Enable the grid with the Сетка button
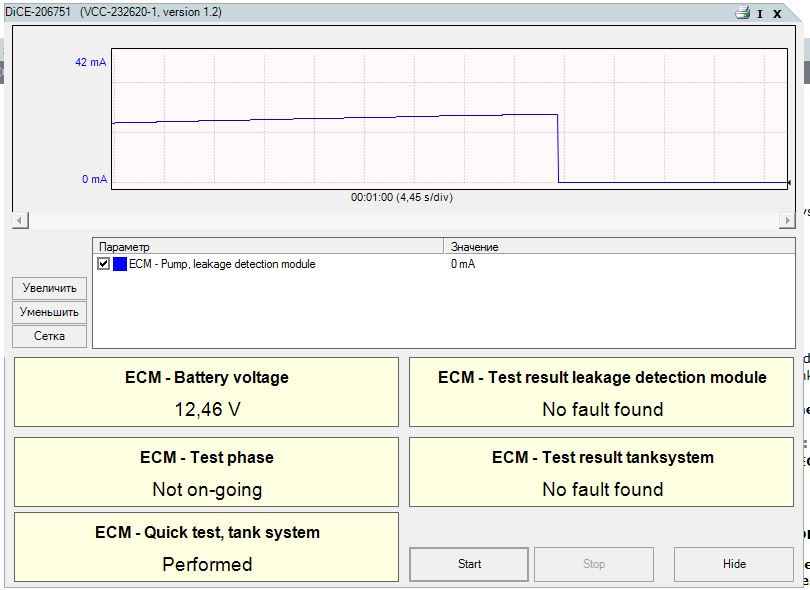 point(48,336)
